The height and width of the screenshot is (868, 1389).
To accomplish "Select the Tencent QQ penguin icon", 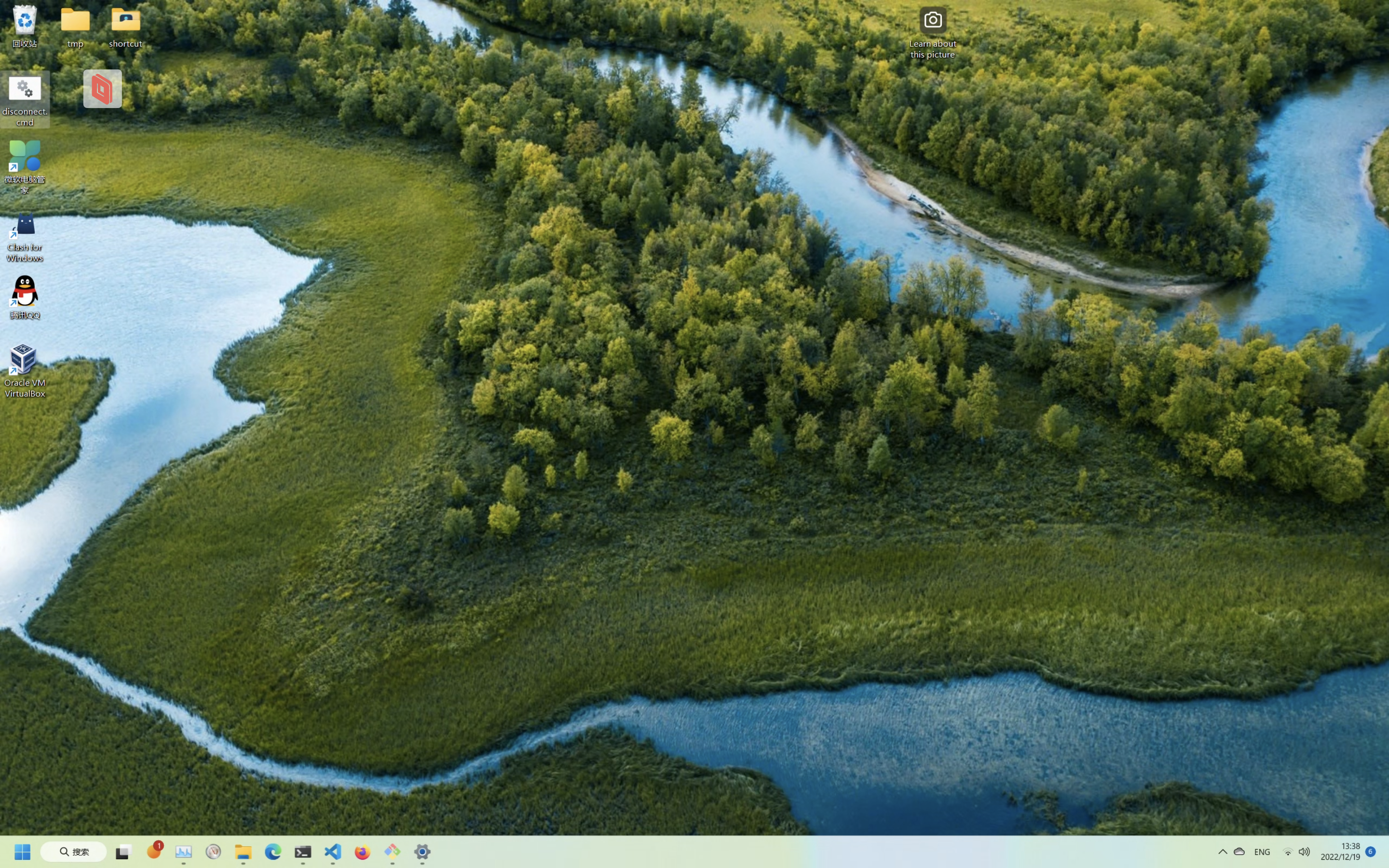I will [25, 292].
